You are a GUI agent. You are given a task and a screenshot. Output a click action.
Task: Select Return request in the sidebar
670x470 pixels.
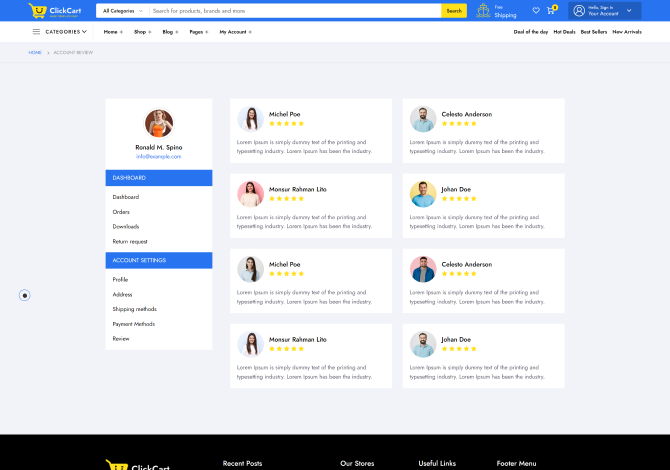[x=130, y=241]
